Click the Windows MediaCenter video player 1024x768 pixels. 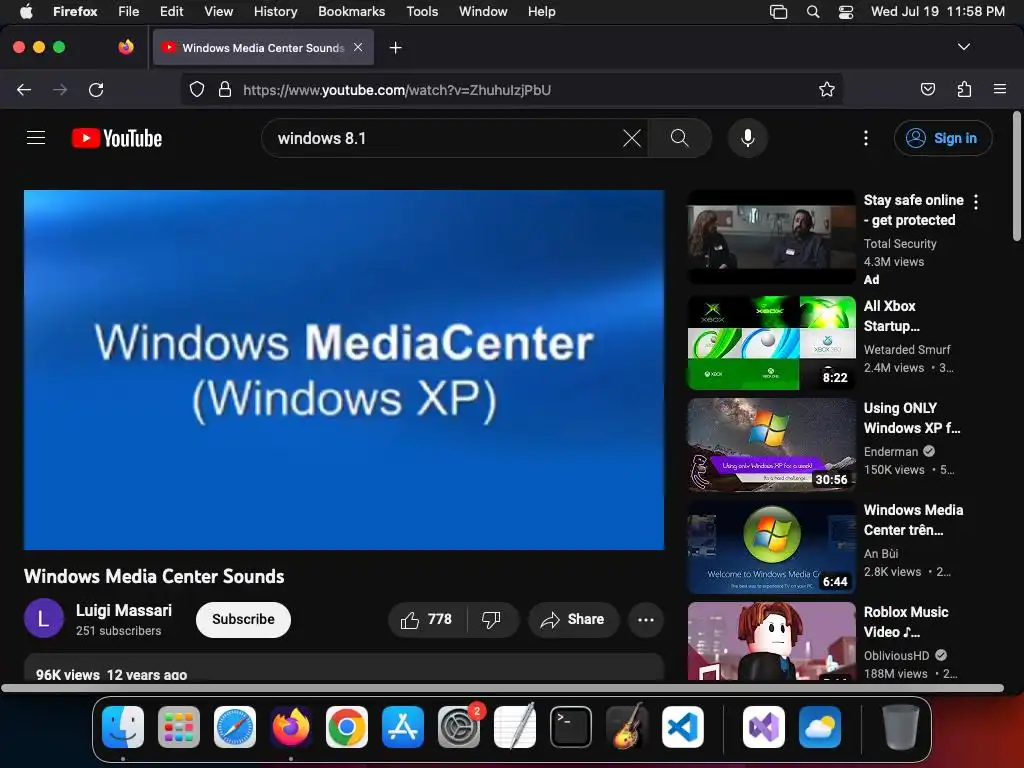point(344,370)
